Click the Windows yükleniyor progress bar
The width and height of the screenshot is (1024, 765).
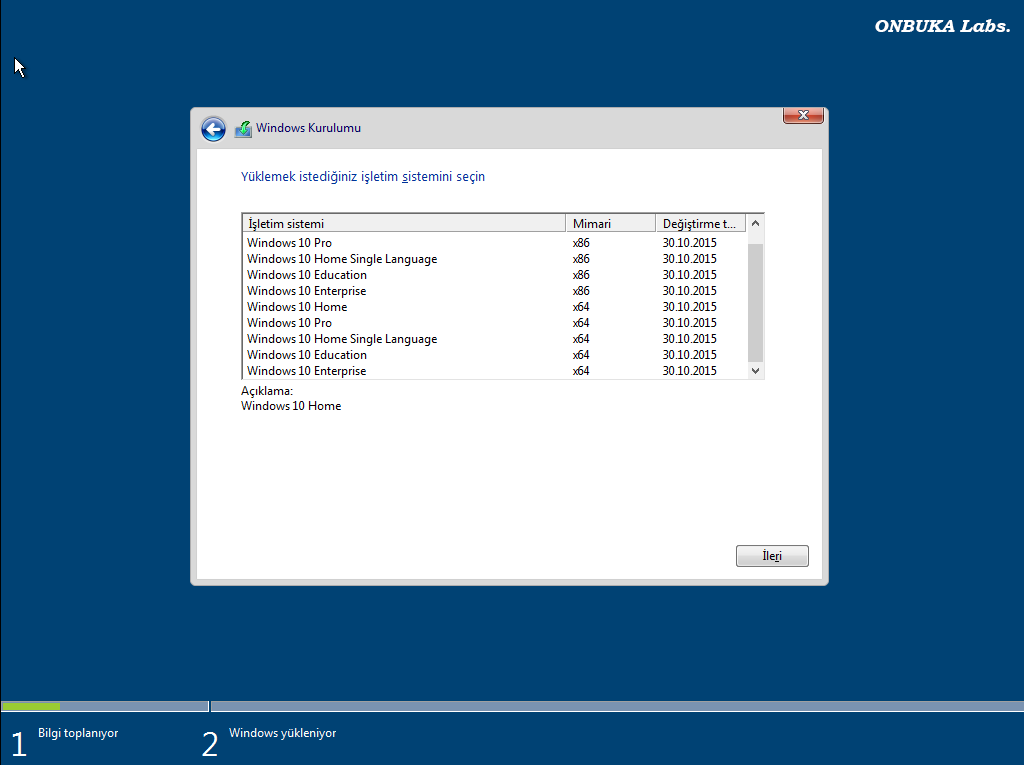pos(617,706)
